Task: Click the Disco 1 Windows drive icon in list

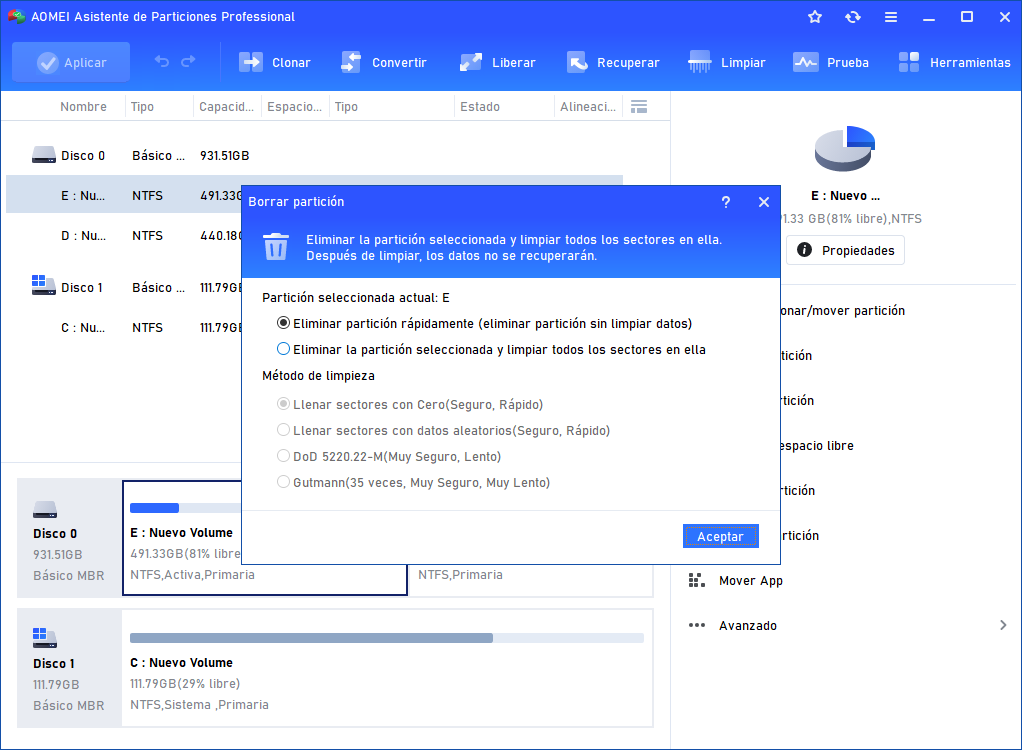Action: (44, 285)
